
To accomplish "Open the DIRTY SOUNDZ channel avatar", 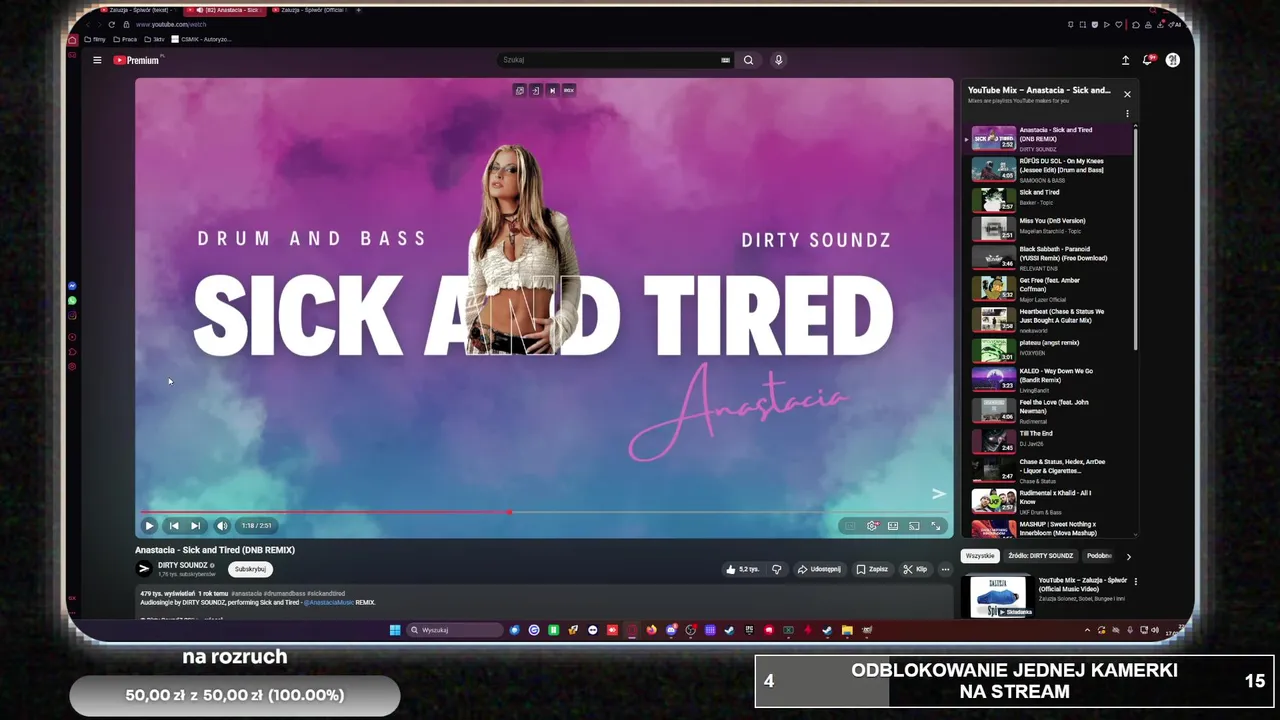I will click(x=144, y=569).
